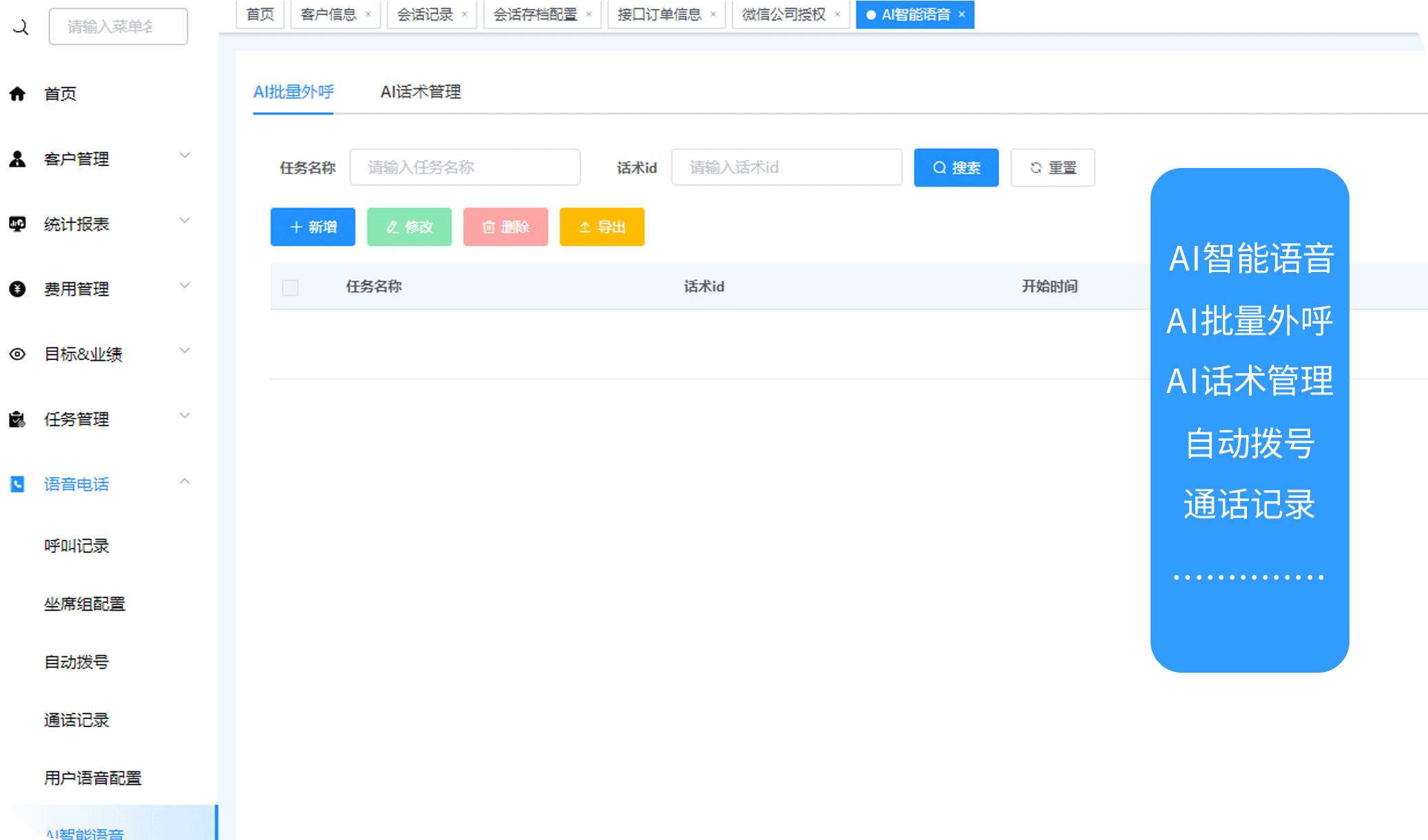Click the 任务名称 input field
Image resolution: width=1428 pixels, height=840 pixels.
coord(465,167)
